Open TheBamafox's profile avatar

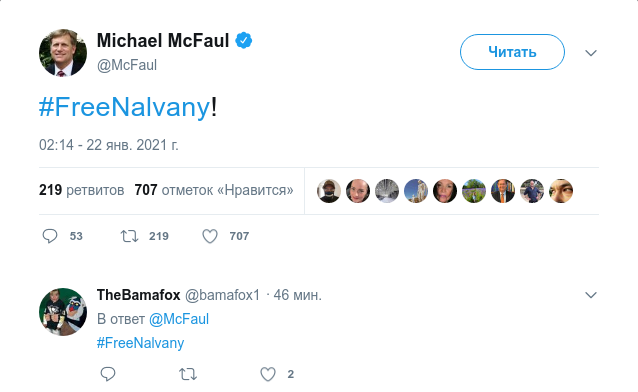click(63, 312)
